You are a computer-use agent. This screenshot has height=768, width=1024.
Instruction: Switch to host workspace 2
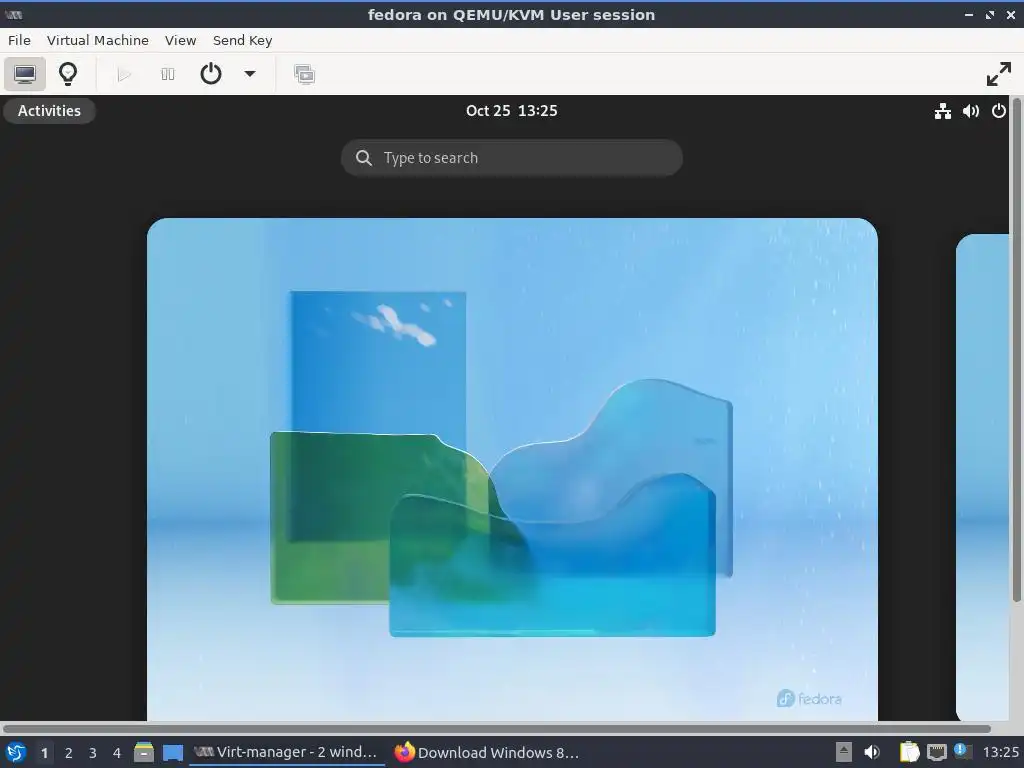pos(69,753)
